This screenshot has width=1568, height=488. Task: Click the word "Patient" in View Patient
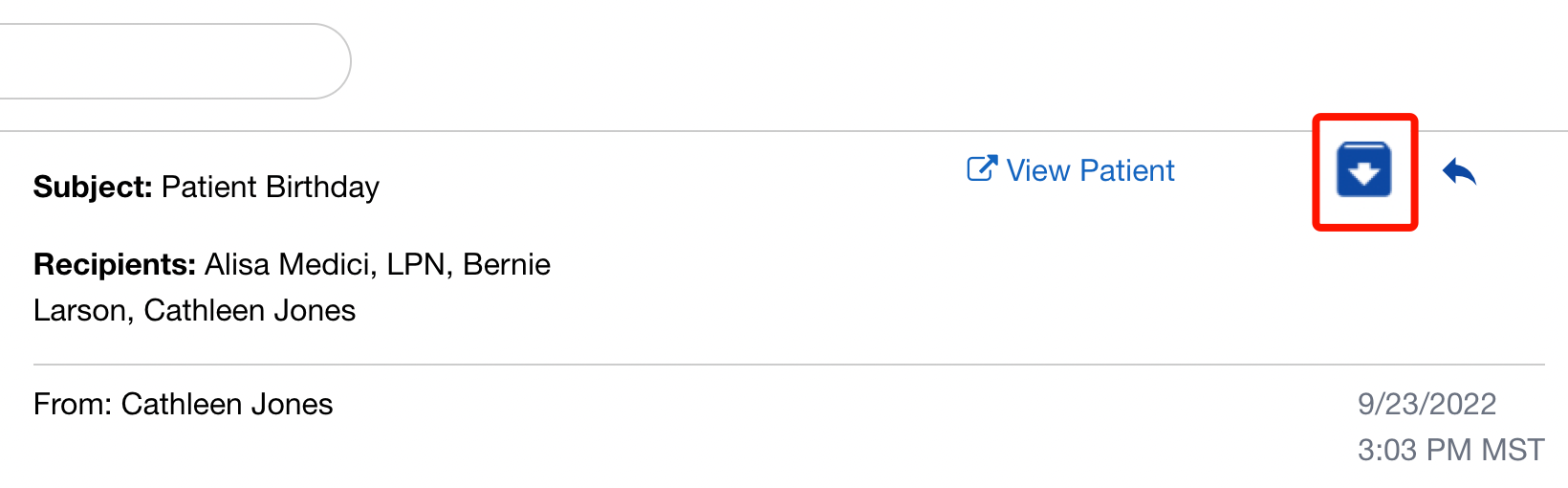click(1126, 170)
